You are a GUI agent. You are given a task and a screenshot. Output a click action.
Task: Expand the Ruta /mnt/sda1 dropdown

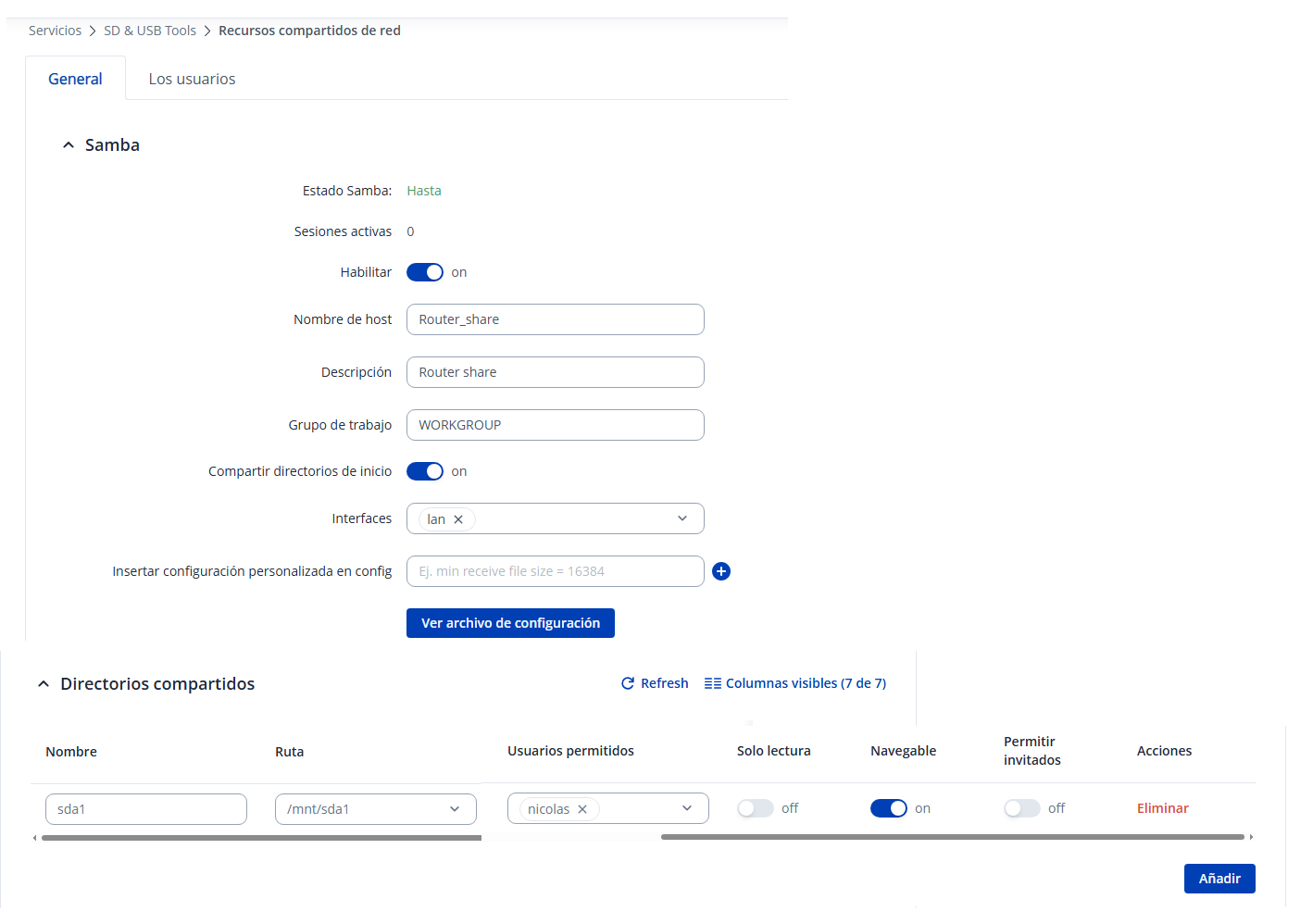455,809
